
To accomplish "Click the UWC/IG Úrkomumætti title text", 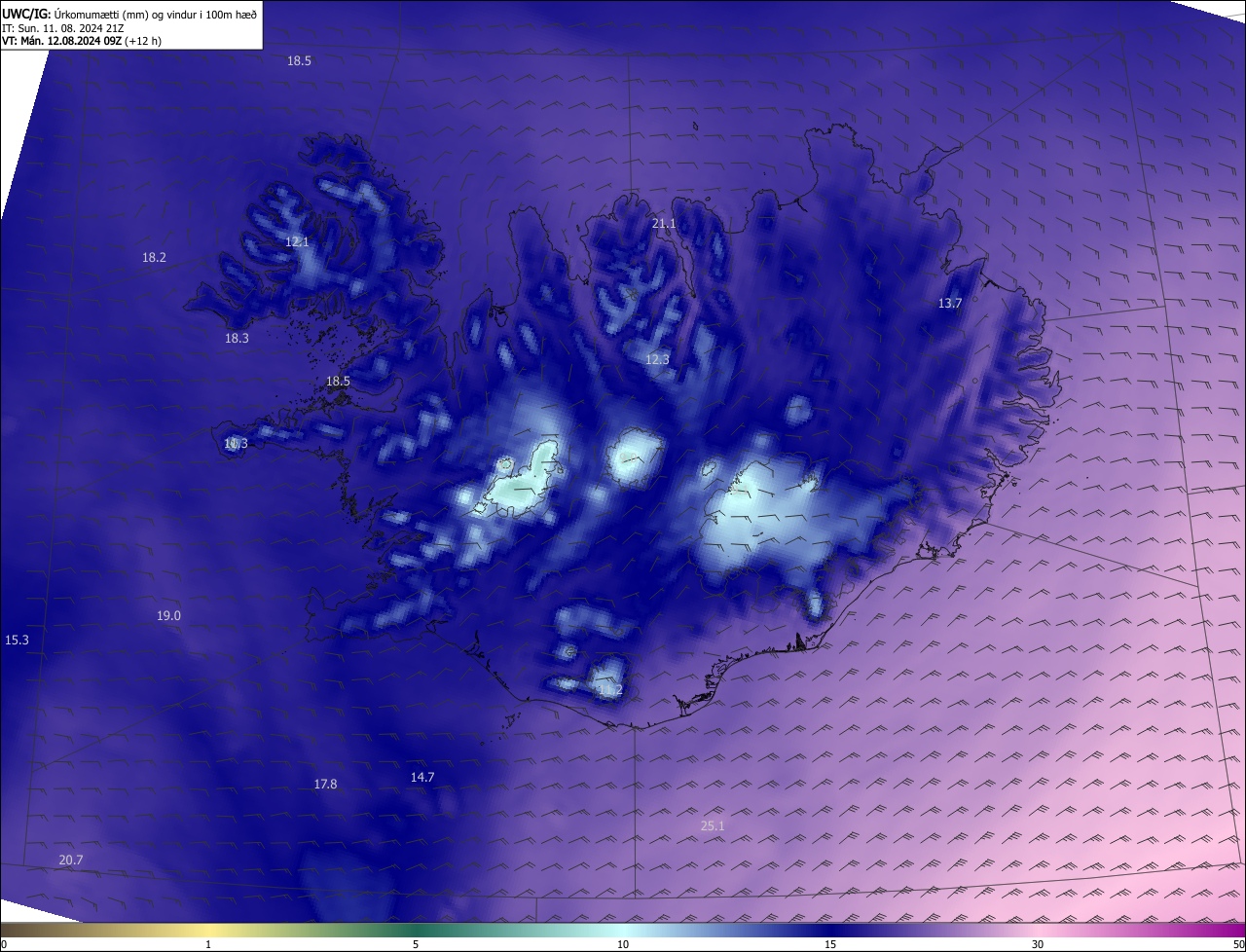I will (x=128, y=14).
